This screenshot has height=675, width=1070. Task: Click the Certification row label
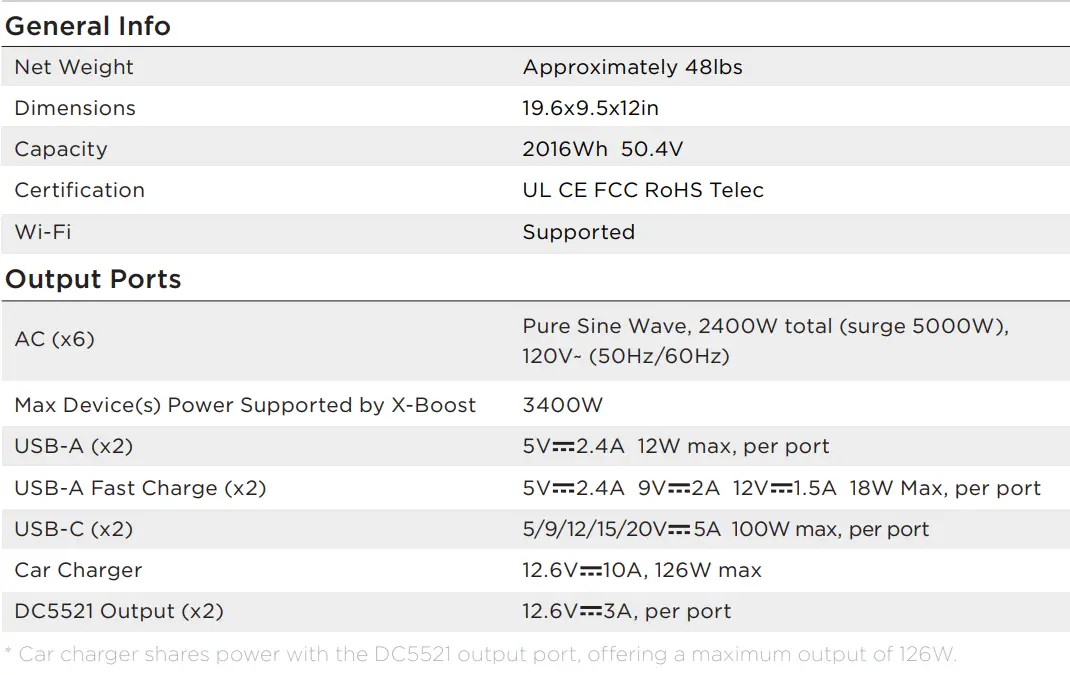coord(80,190)
